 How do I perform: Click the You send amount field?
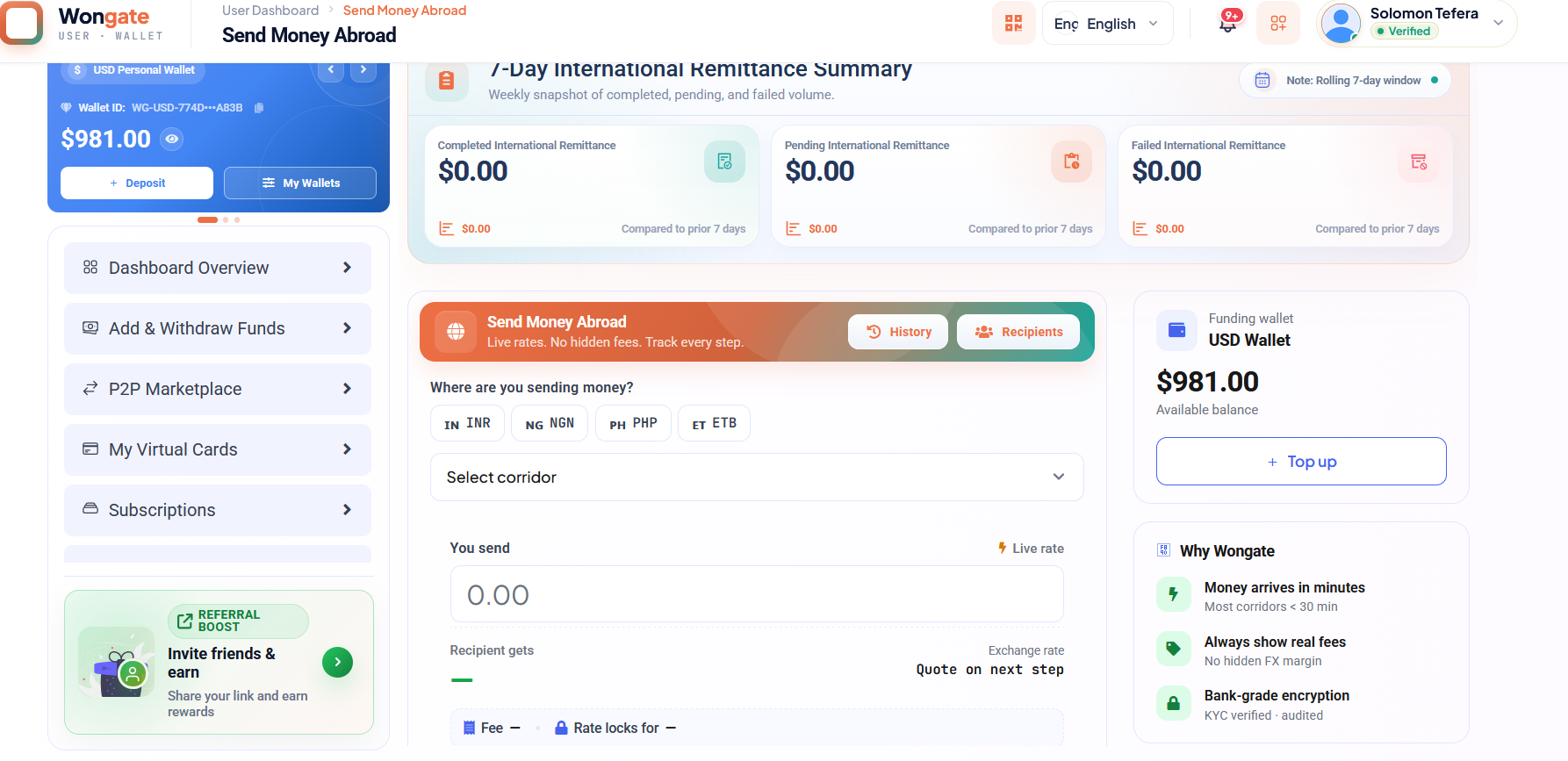click(757, 594)
